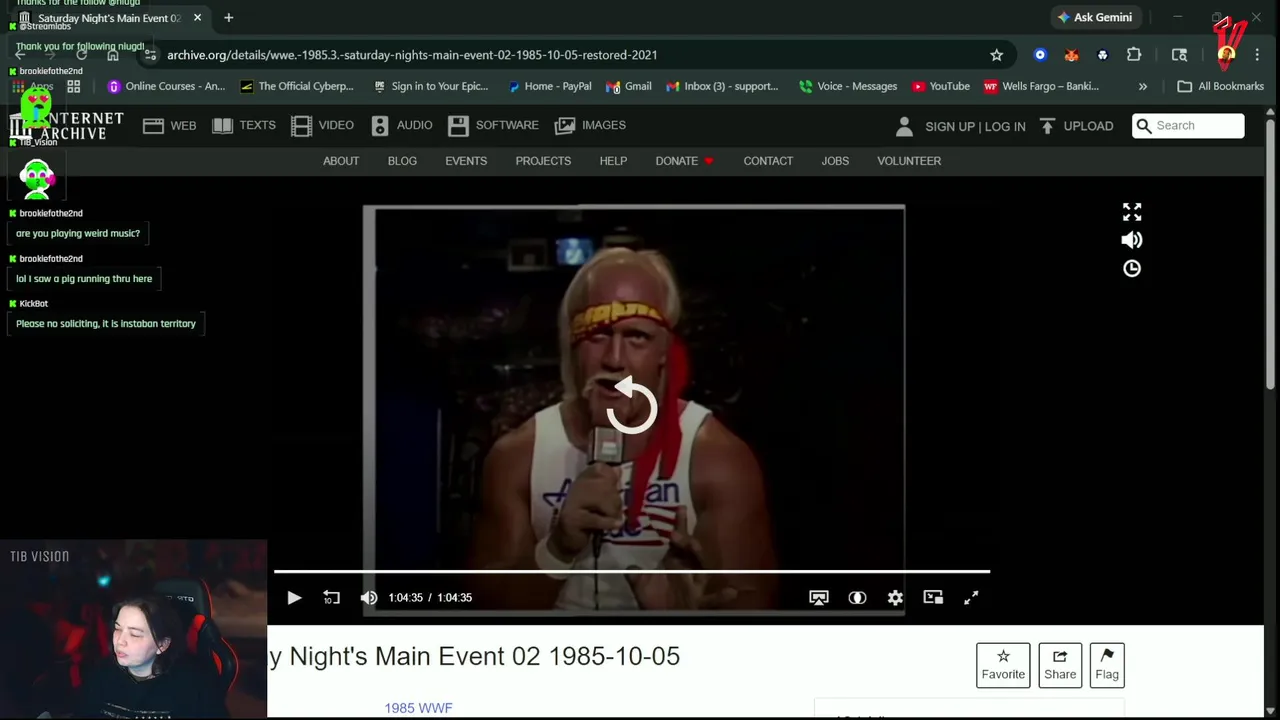Image resolution: width=1280 pixels, height=720 pixels.
Task: Open the PROJECTS link
Action: [x=543, y=161]
